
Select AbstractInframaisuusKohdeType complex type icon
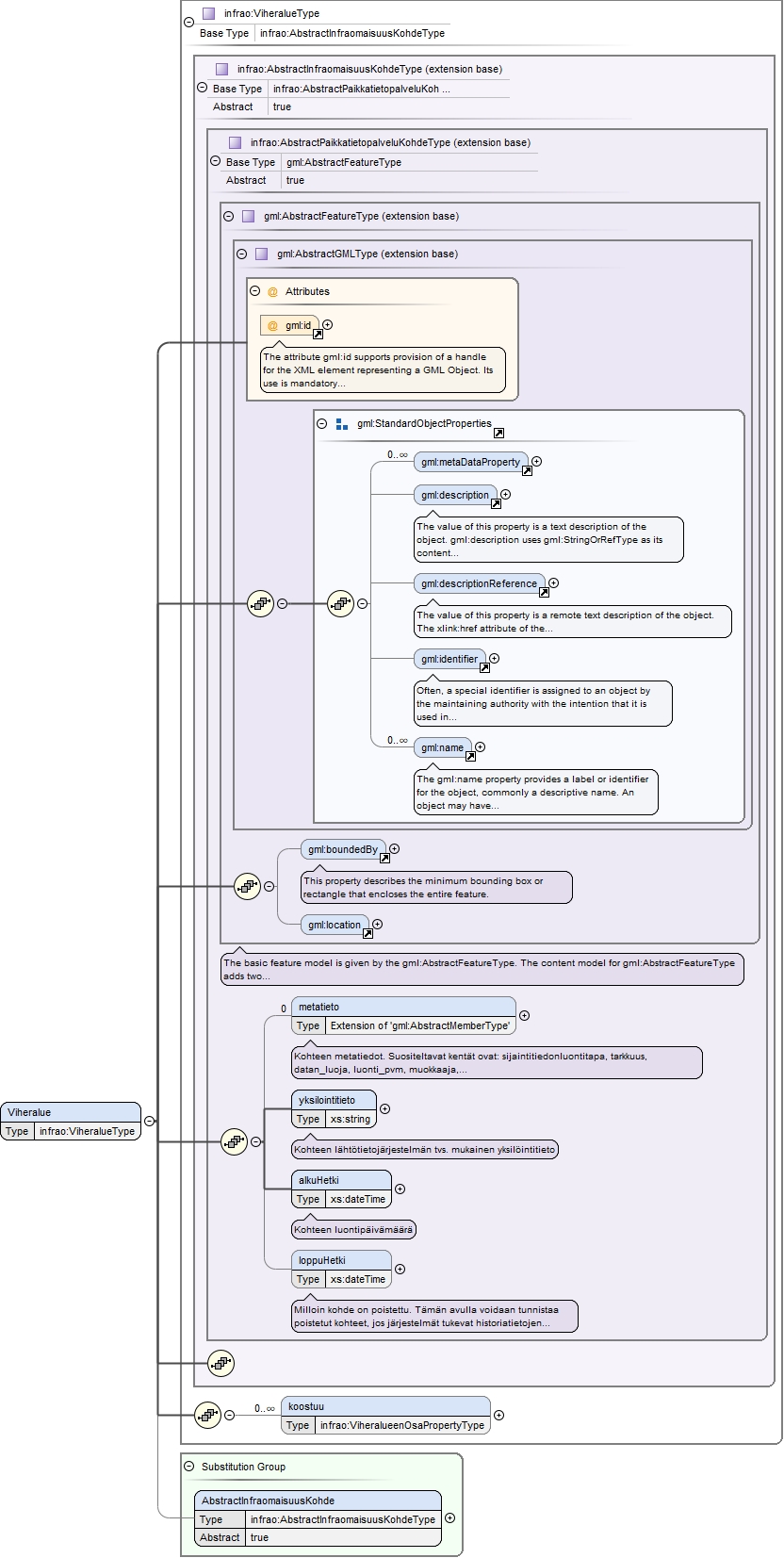coord(221,69)
